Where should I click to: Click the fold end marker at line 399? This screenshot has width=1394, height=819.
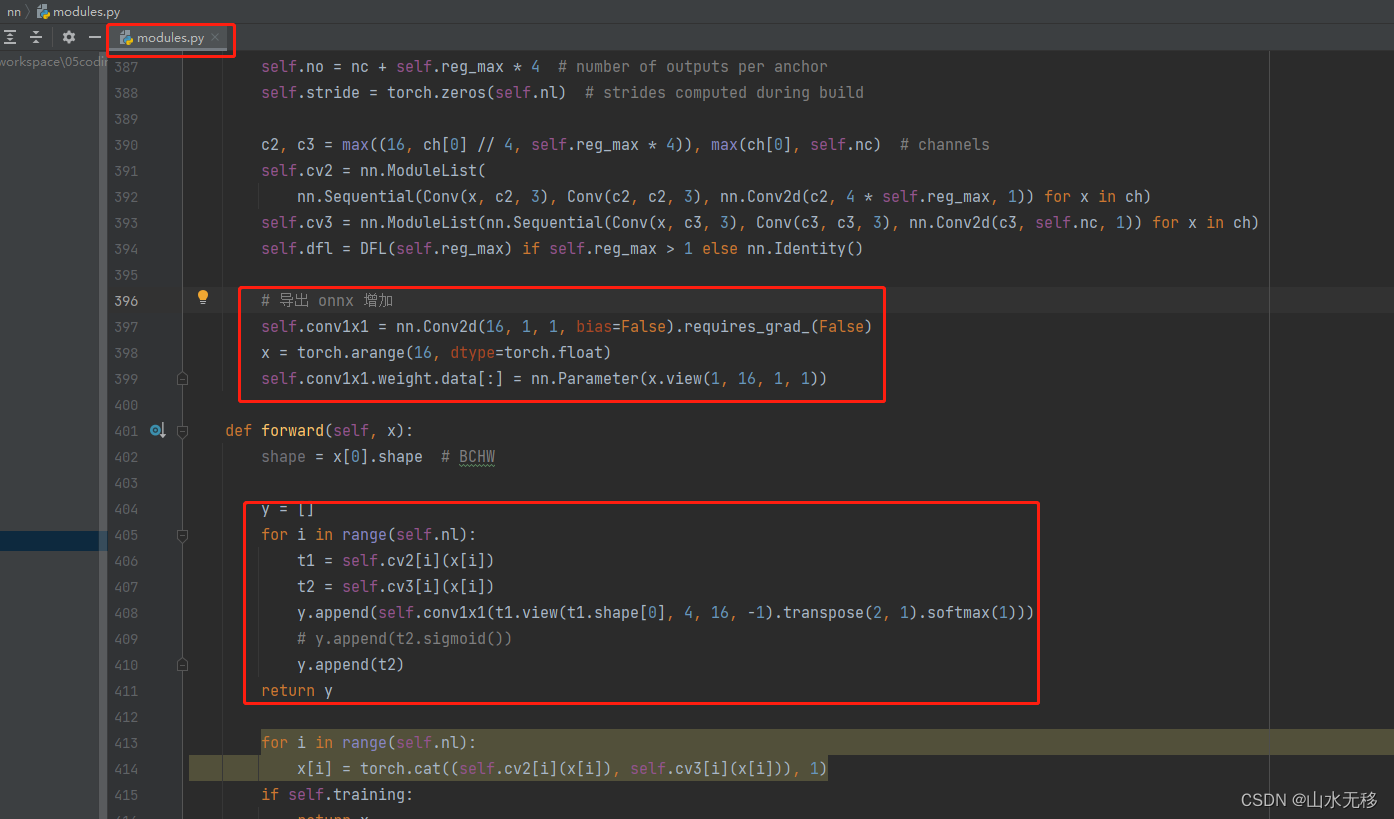pos(182,379)
